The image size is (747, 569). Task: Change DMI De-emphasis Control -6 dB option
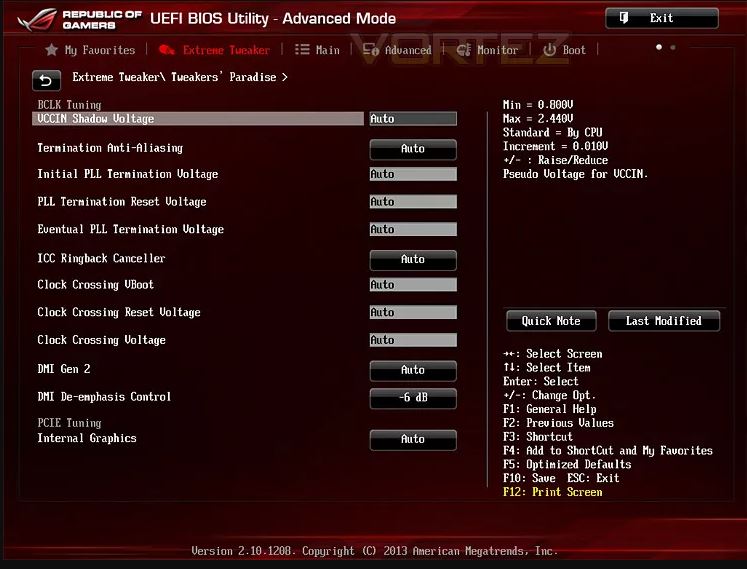click(x=413, y=397)
